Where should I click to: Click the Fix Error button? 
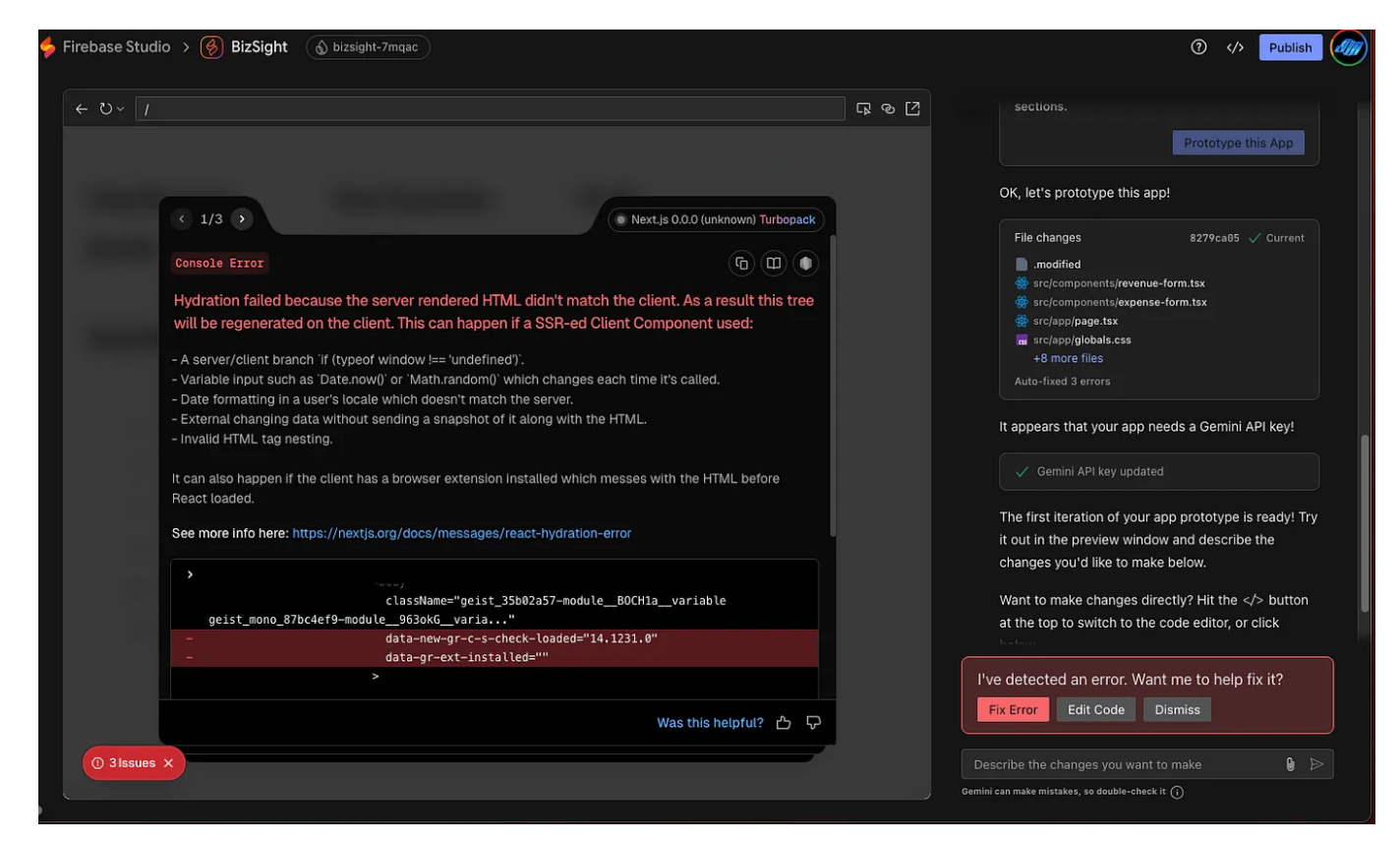tap(1013, 710)
